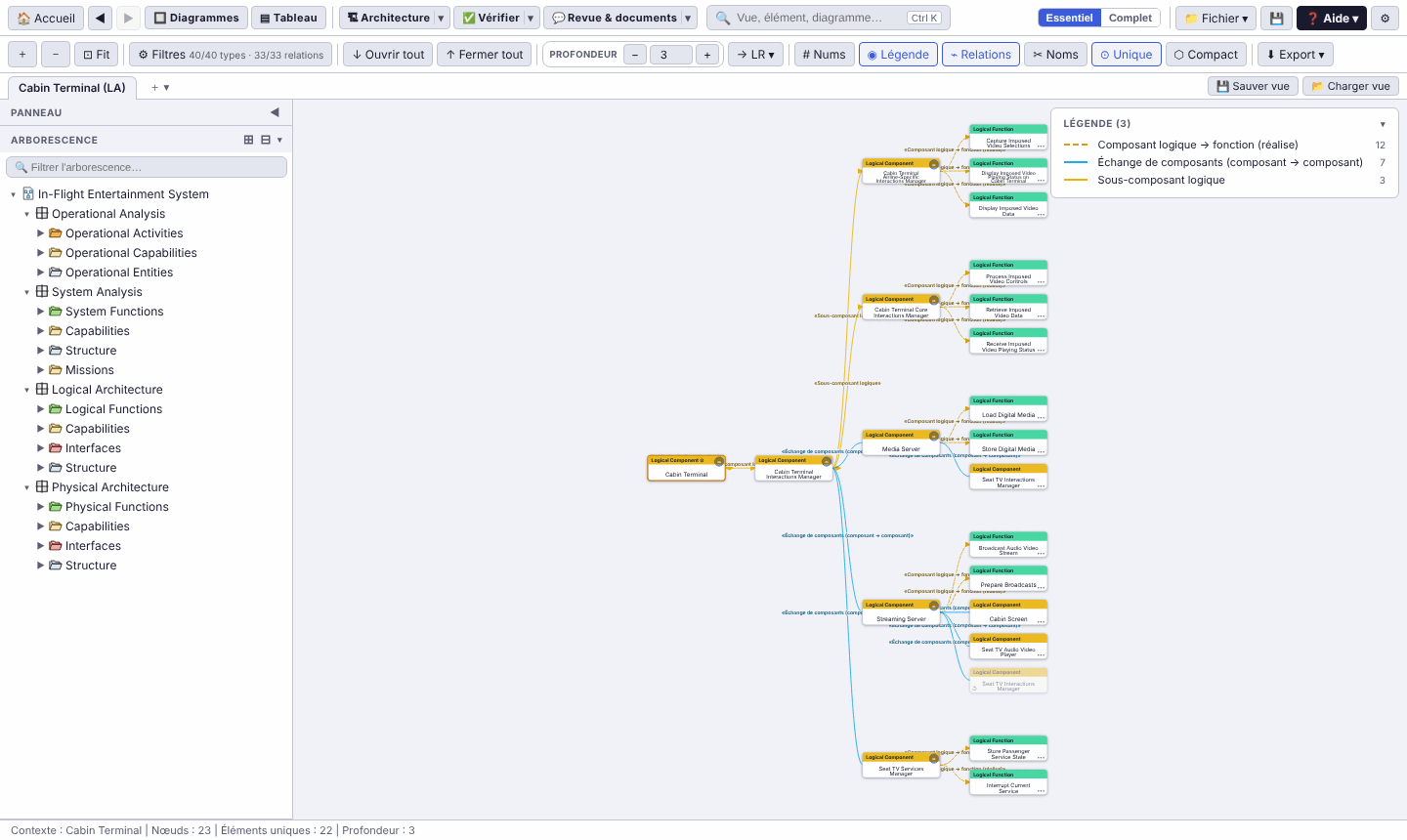Click the System Functions green folder icon
Image resolution: width=1407 pixels, height=840 pixels.
[x=56, y=311]
